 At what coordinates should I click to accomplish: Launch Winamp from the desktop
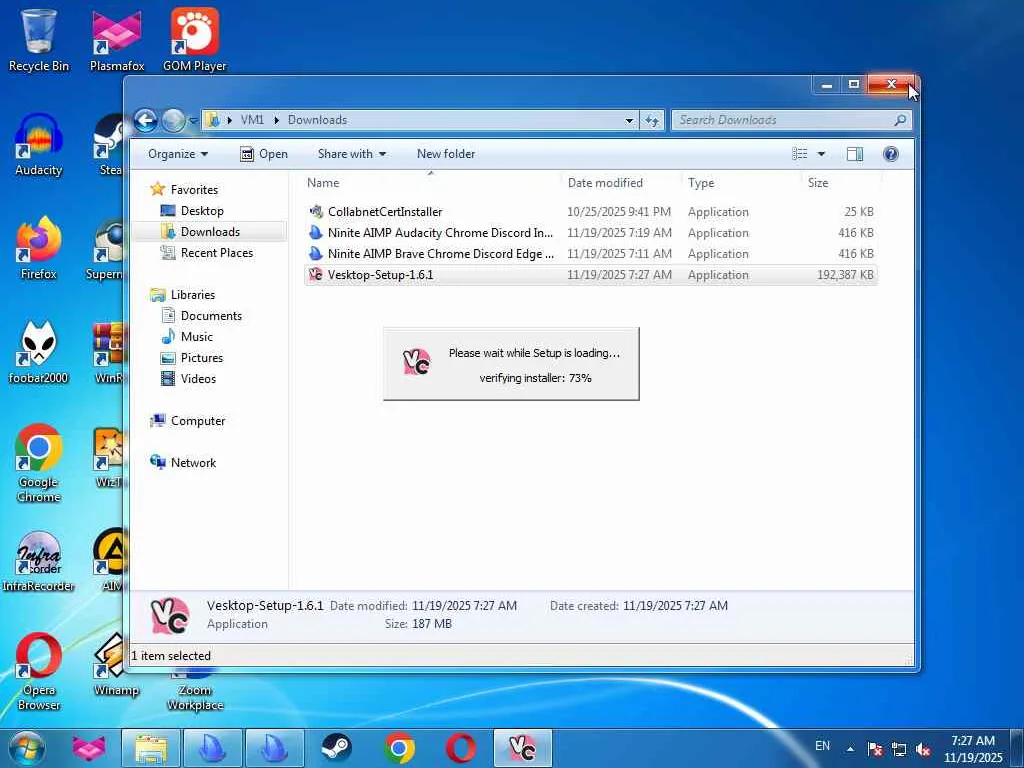pos(116,666)
